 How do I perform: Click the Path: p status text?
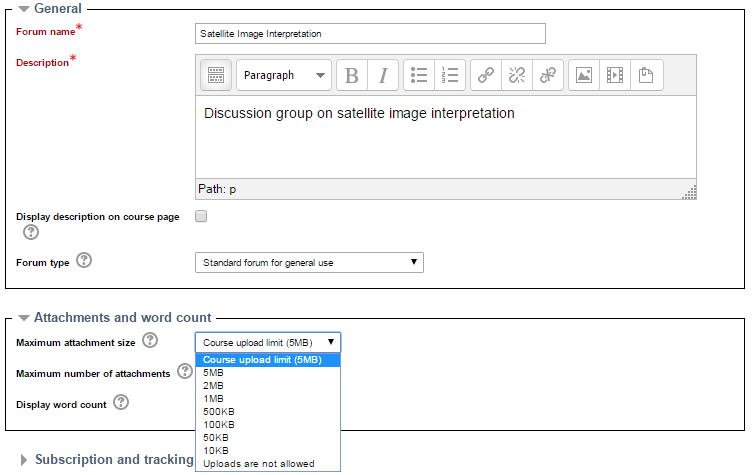pyautogui.click(x=217, y=189)
